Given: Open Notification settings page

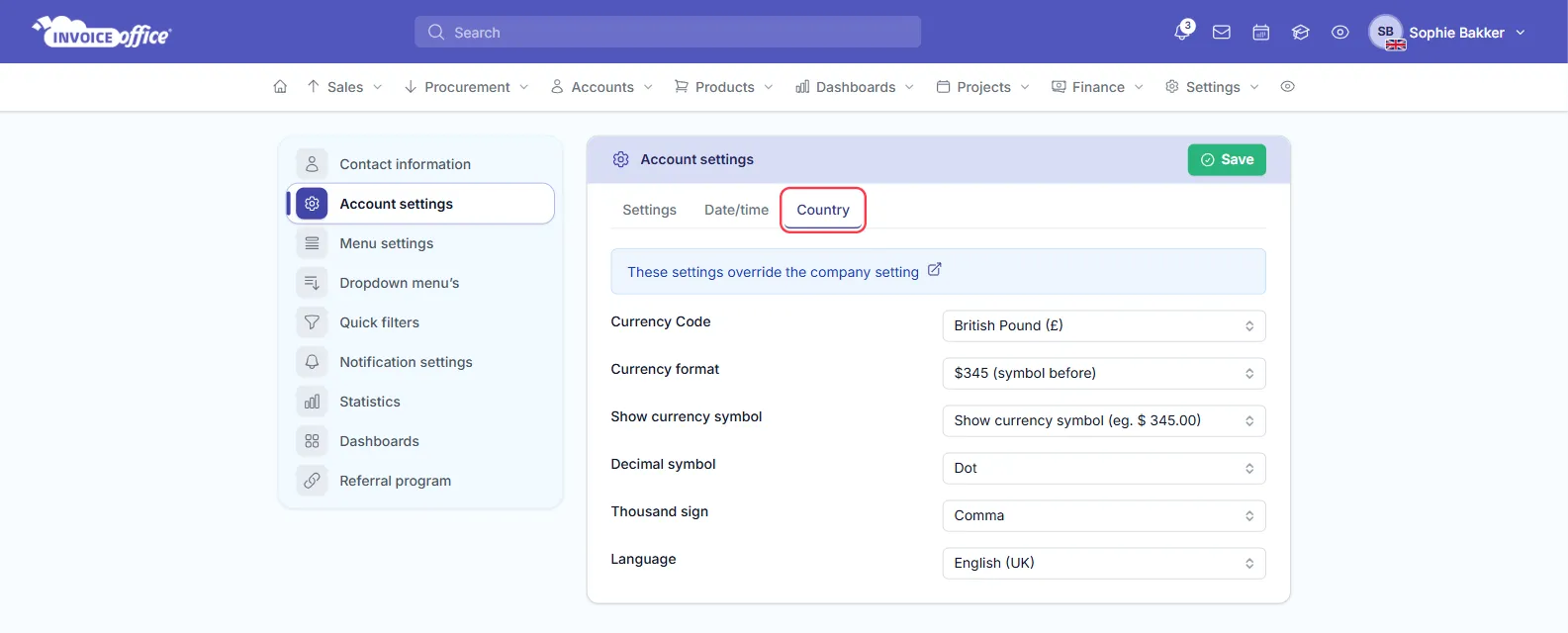Looking at the screenshot, I should [420, 362].
